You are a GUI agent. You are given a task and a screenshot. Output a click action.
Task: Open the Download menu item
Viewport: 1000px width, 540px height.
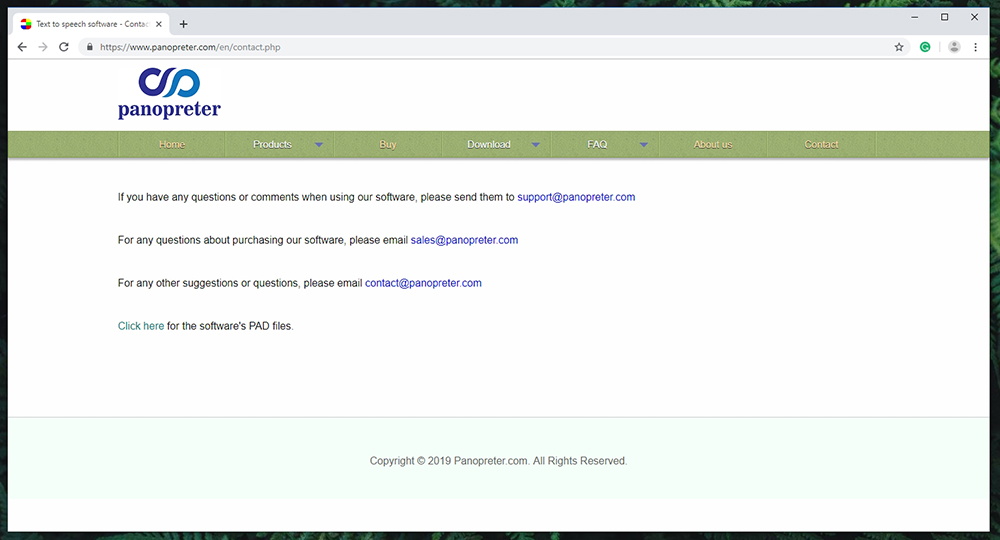click(x=489, y=145)
